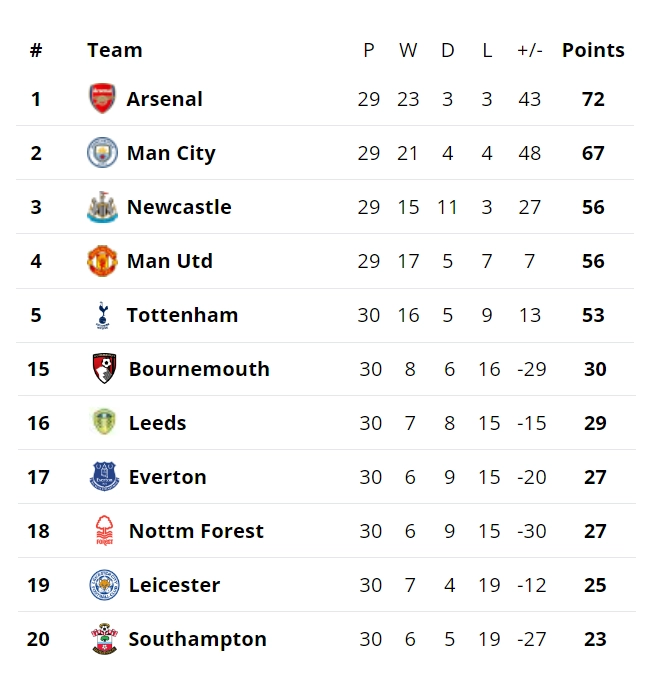Click the Man Utd club crest

point(102,261)
